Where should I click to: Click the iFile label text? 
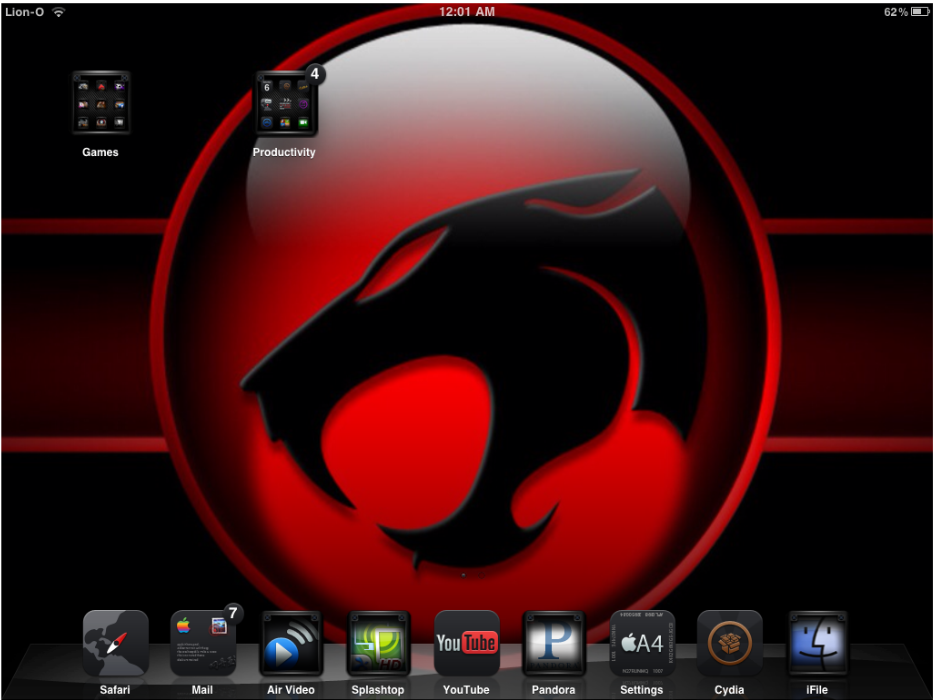(817, 689)
